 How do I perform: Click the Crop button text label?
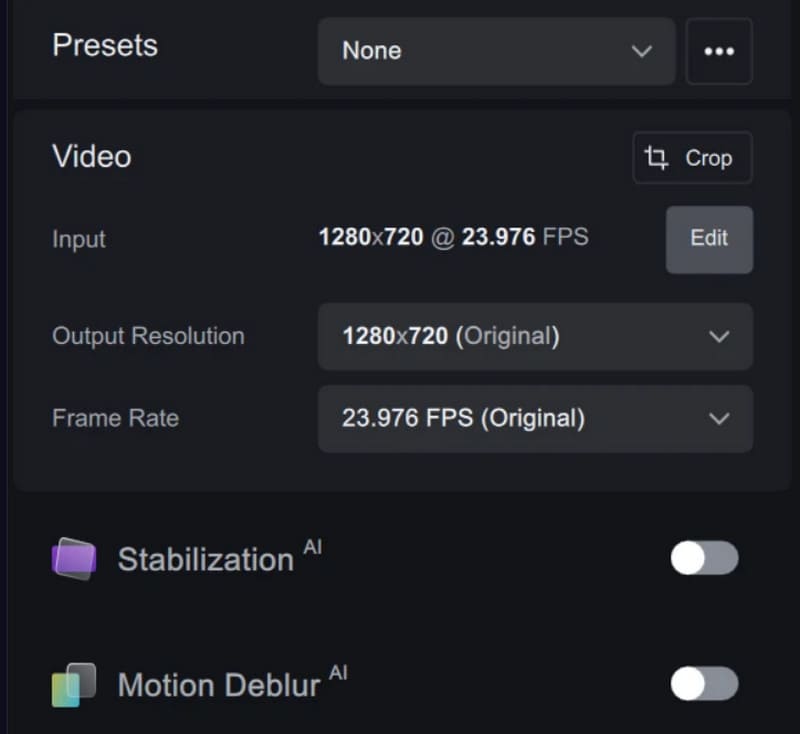[x=708, y=158]
